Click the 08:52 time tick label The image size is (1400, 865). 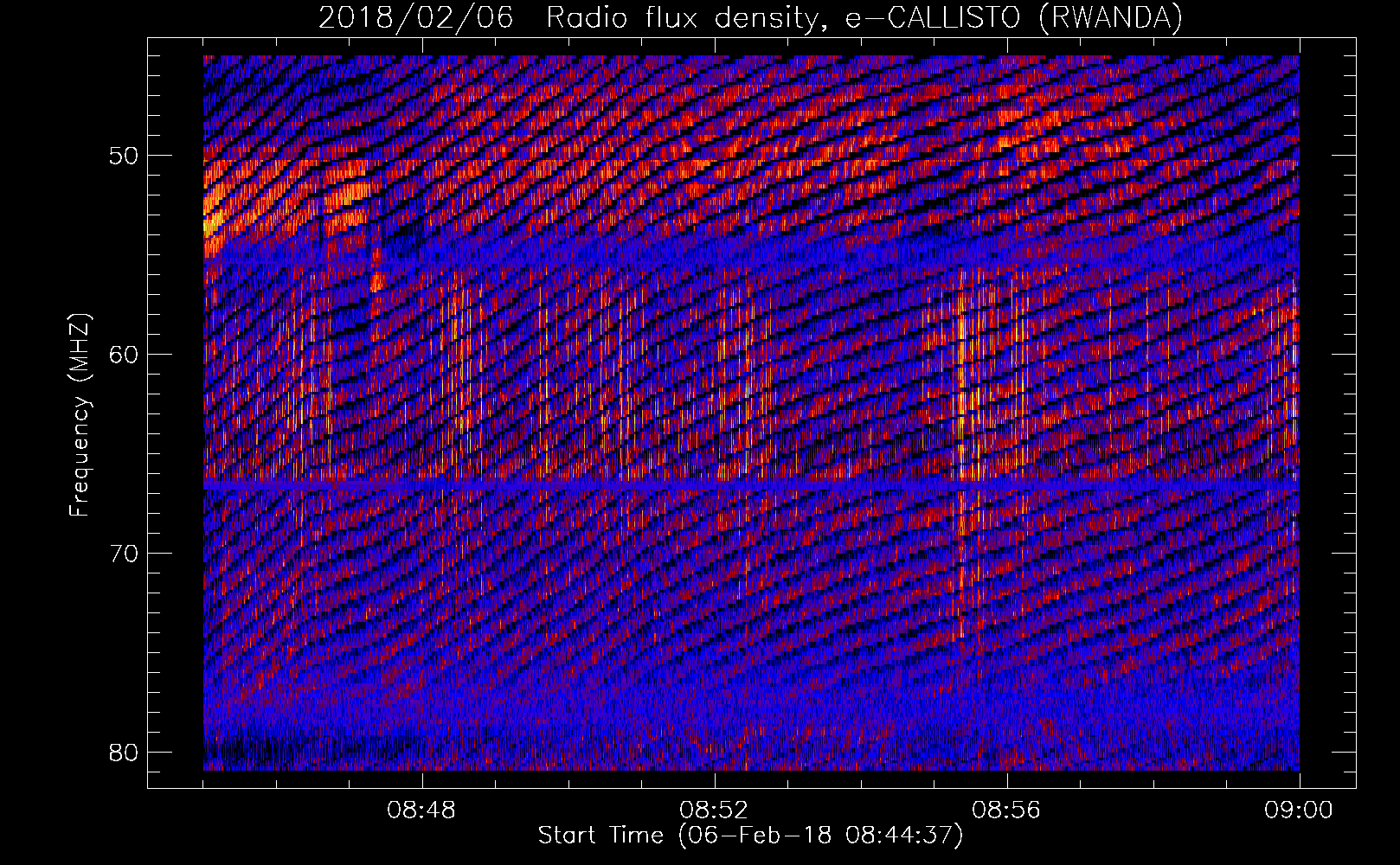pos(714,811)
